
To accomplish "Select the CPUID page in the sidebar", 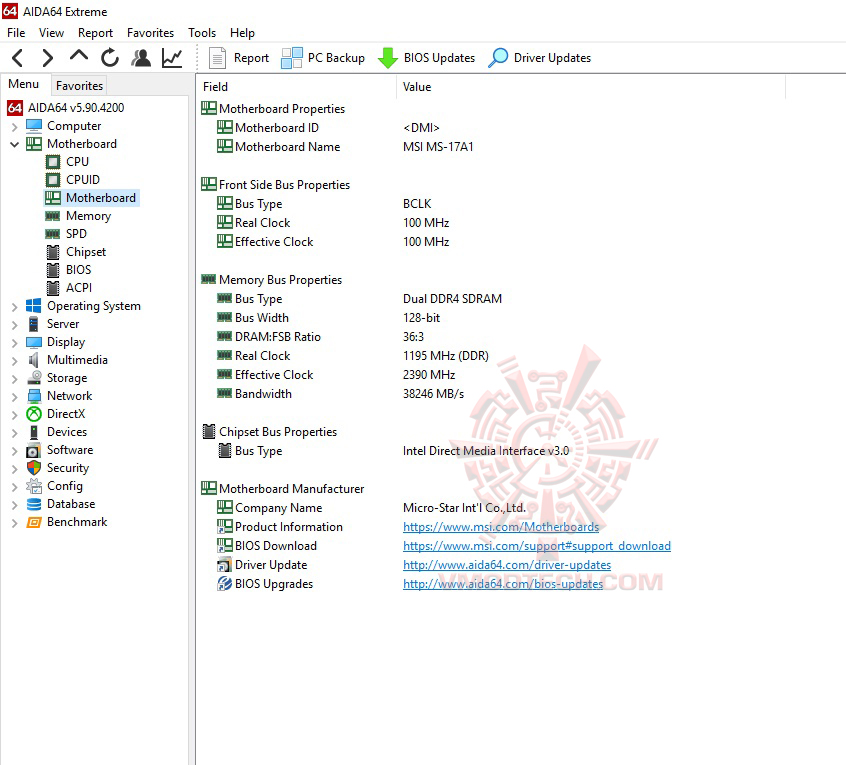I will [83, 179].
